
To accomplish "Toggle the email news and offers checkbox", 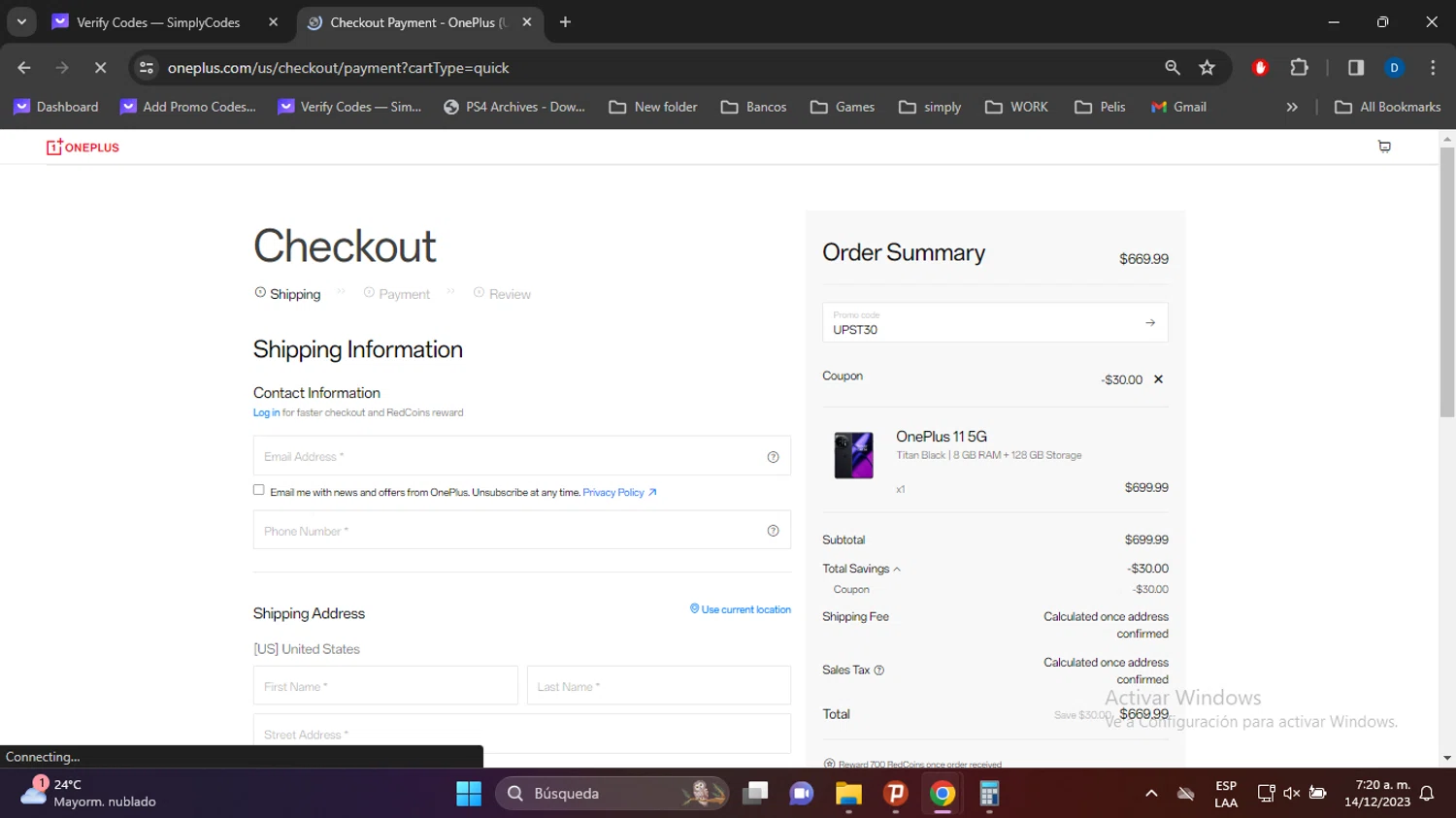I will click(259, 490).
